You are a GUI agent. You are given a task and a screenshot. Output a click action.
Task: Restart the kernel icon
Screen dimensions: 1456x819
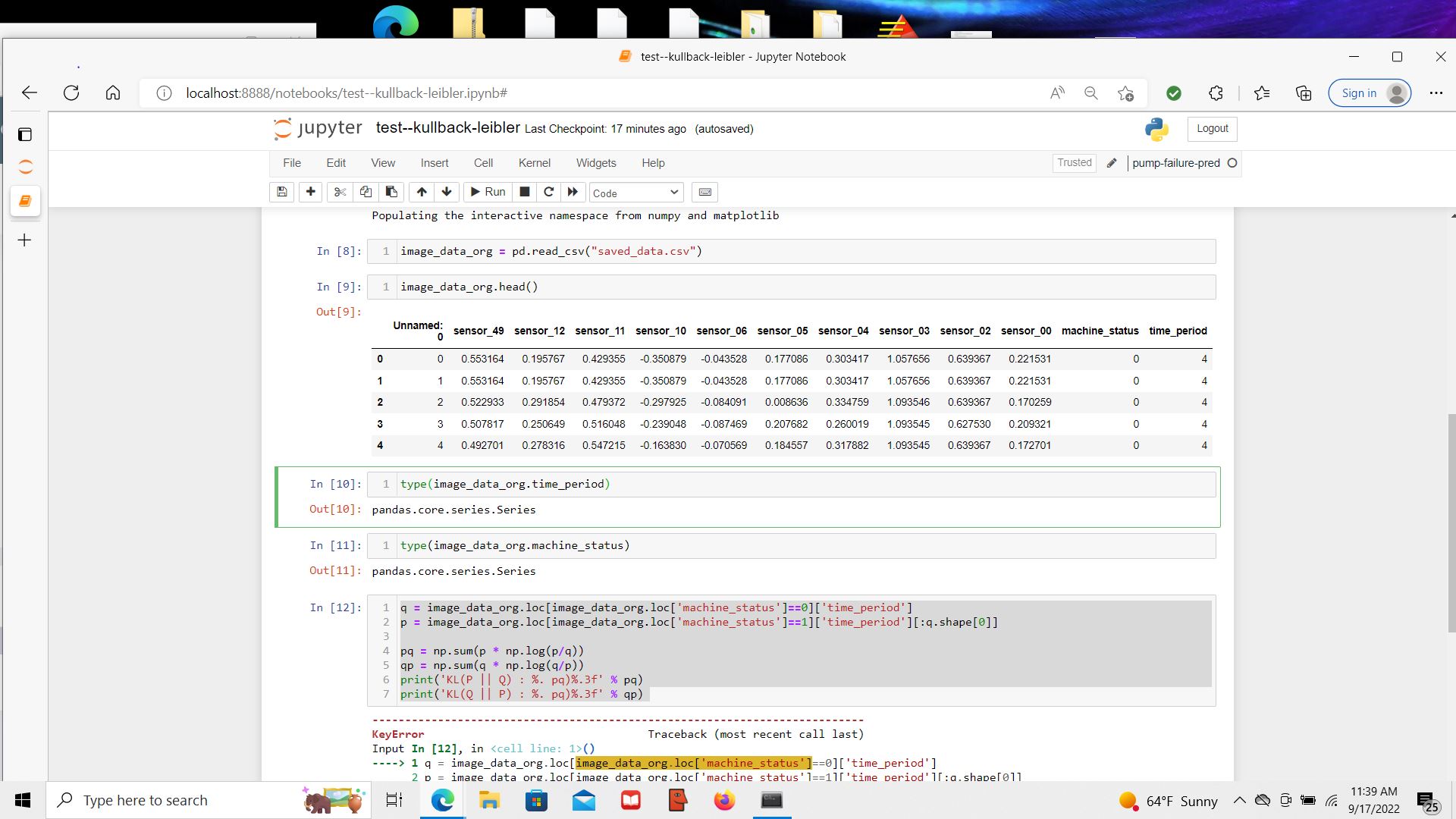(548, 192)
